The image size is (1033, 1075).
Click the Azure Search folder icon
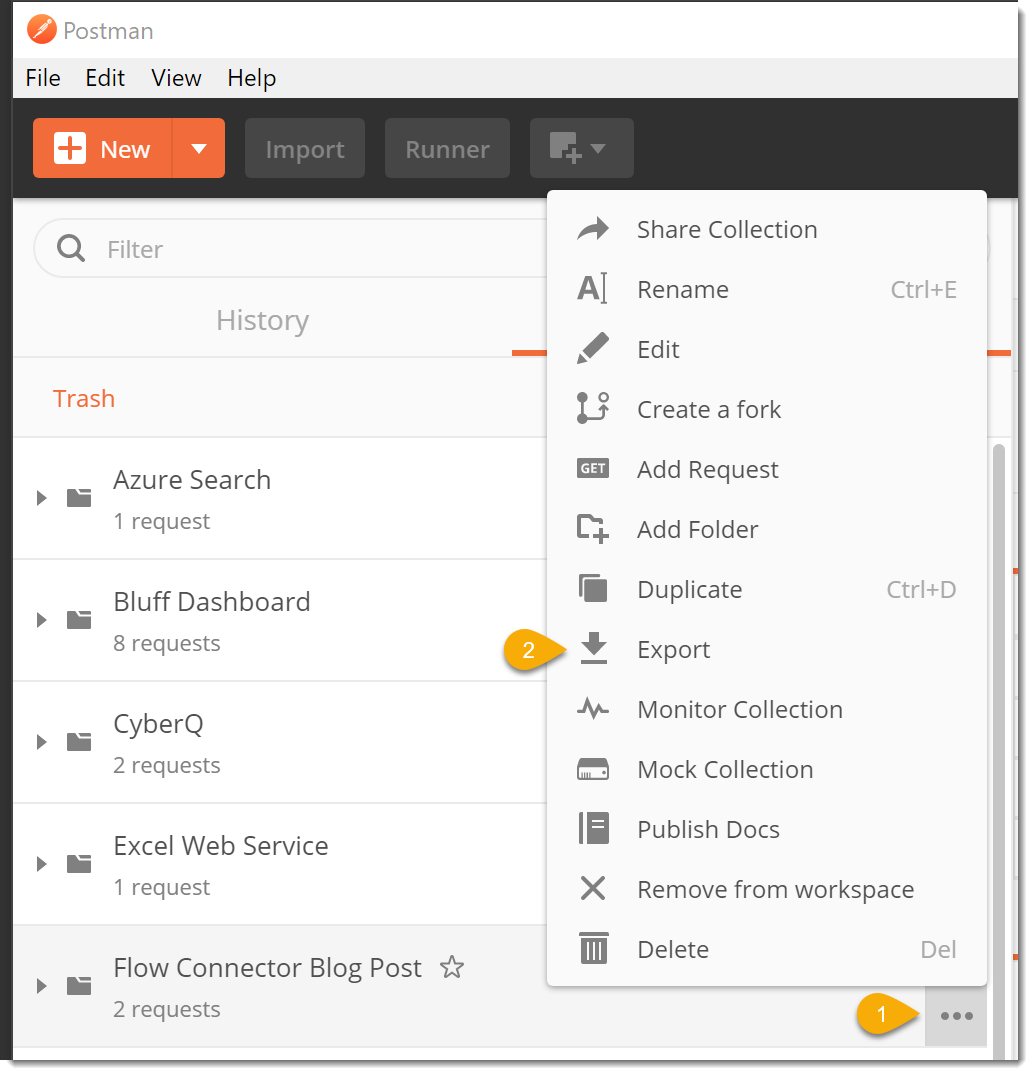(79, 498)
